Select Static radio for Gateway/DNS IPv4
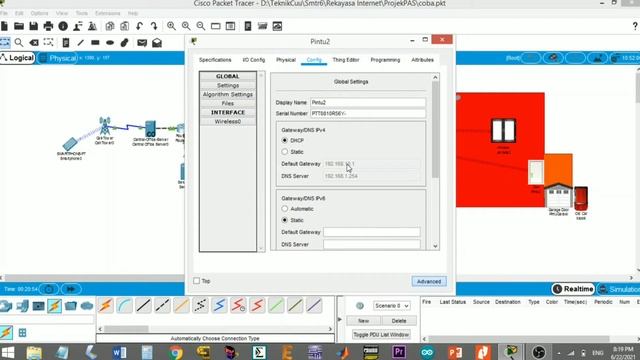The width and height of the screenshot is (640, 360). click(285, 151)
